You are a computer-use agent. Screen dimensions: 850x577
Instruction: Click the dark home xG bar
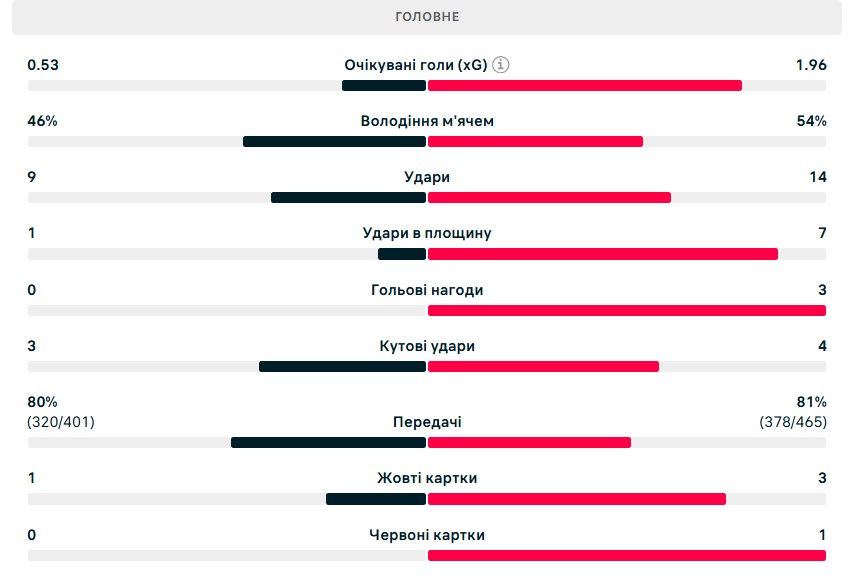[384, 85]
